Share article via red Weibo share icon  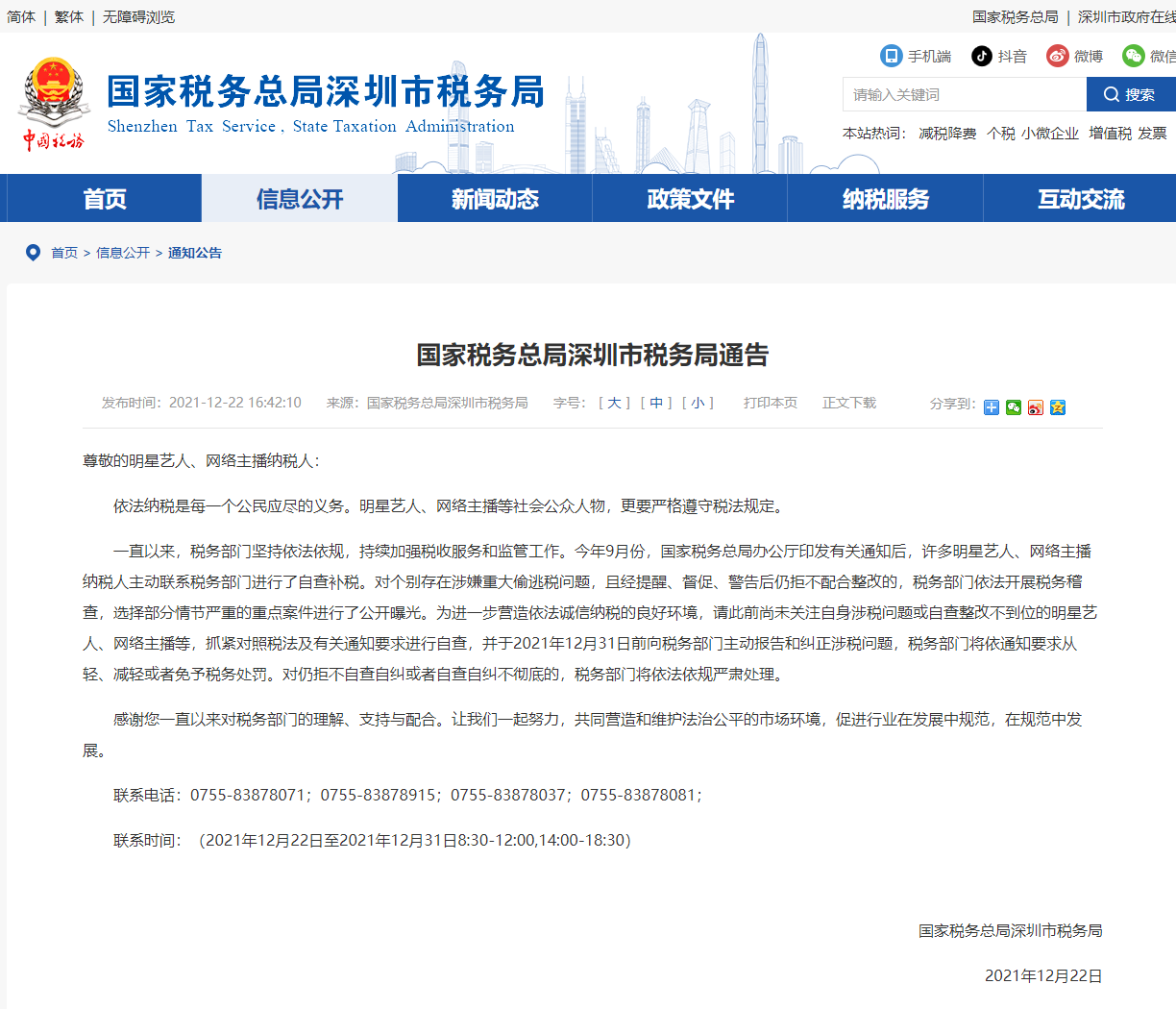(x=1035, y=407)
